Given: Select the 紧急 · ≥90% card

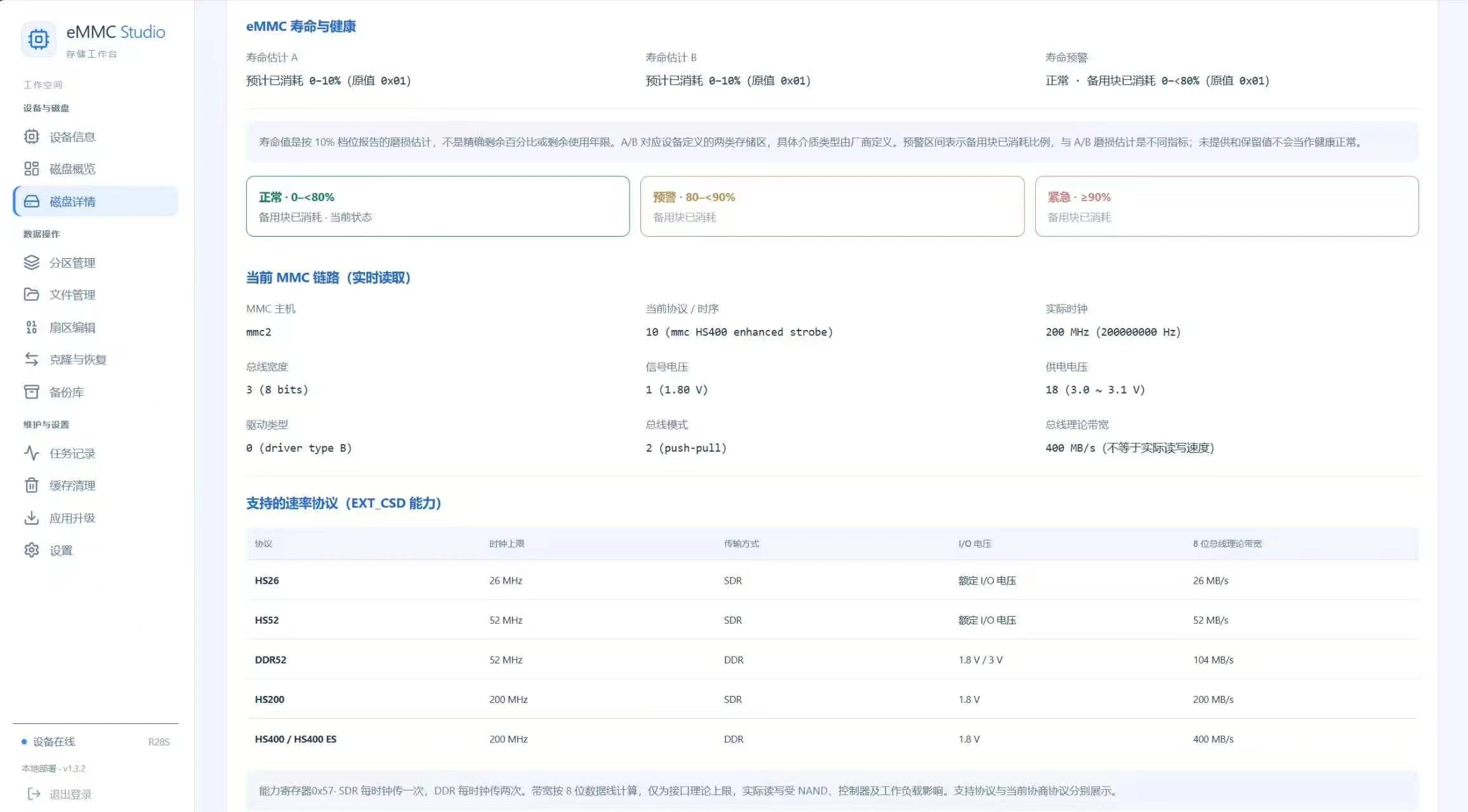Looking at the screenshot, I should pyautogui.click(x=1227, y=206).
